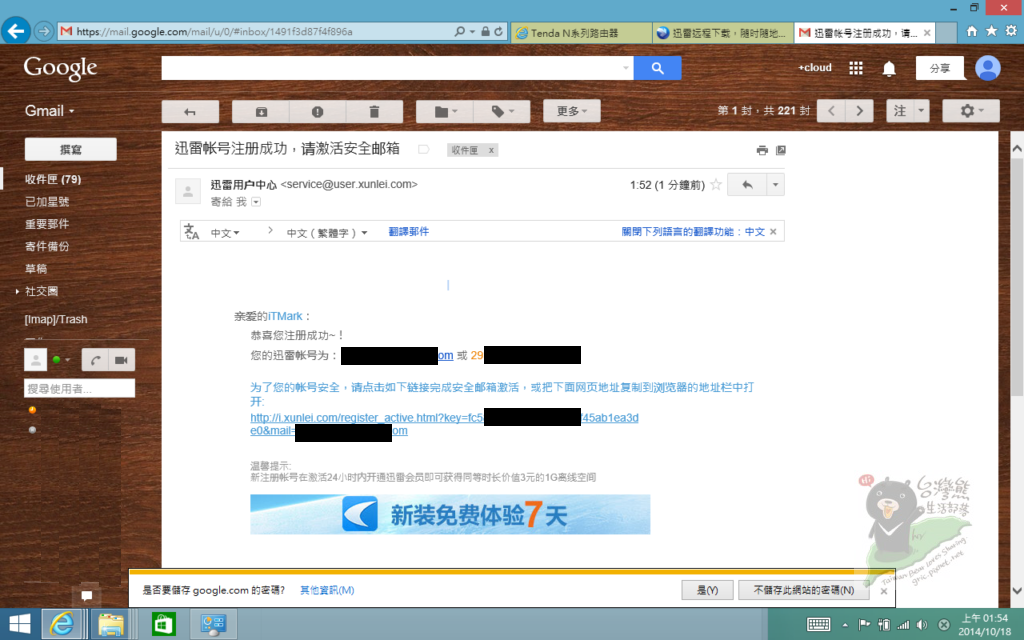
Task: Click the 撰寫 compose button
Action: click(71, 150)
